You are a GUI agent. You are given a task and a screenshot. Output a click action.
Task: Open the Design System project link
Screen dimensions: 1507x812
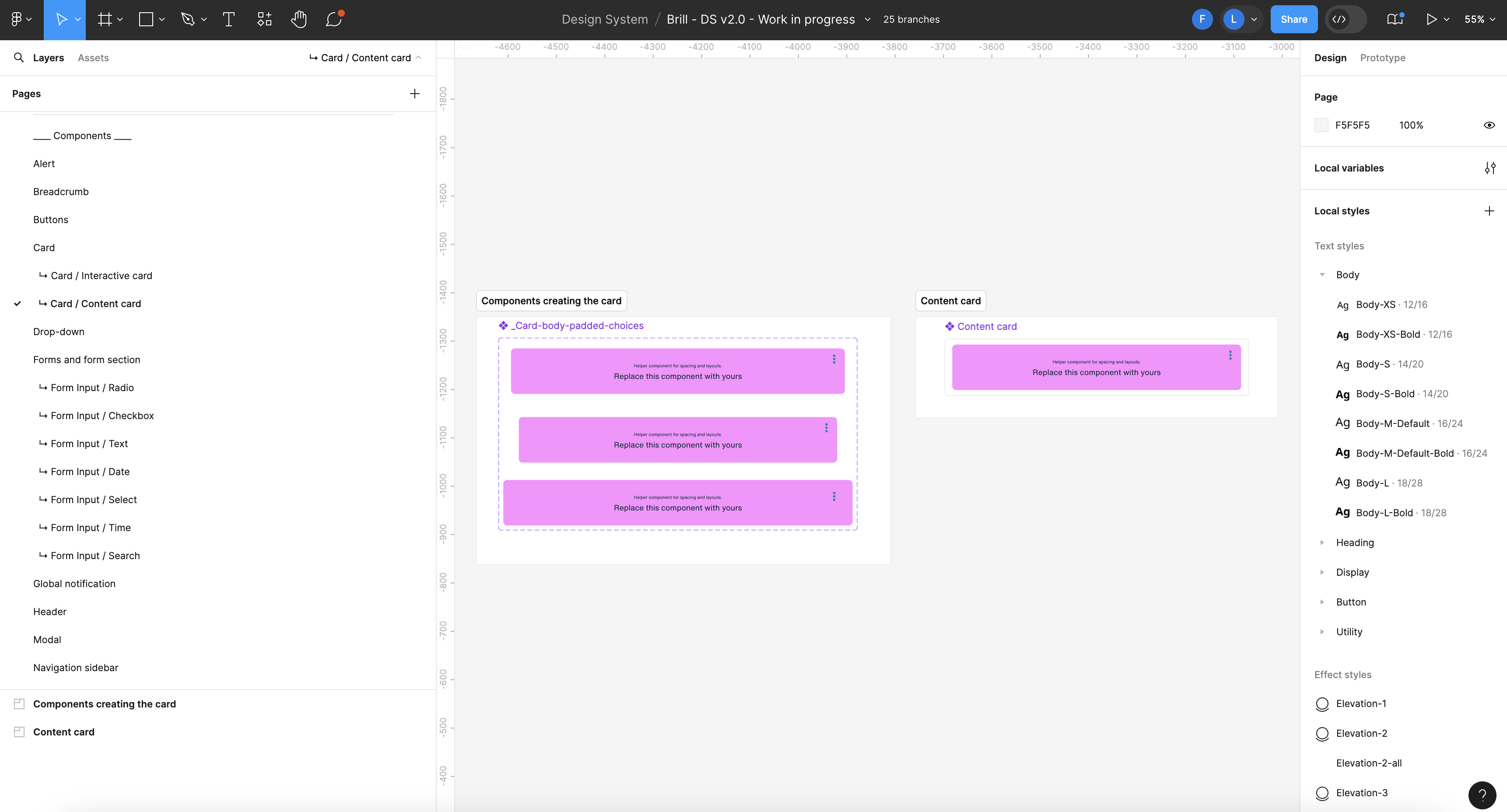(604, 19)
